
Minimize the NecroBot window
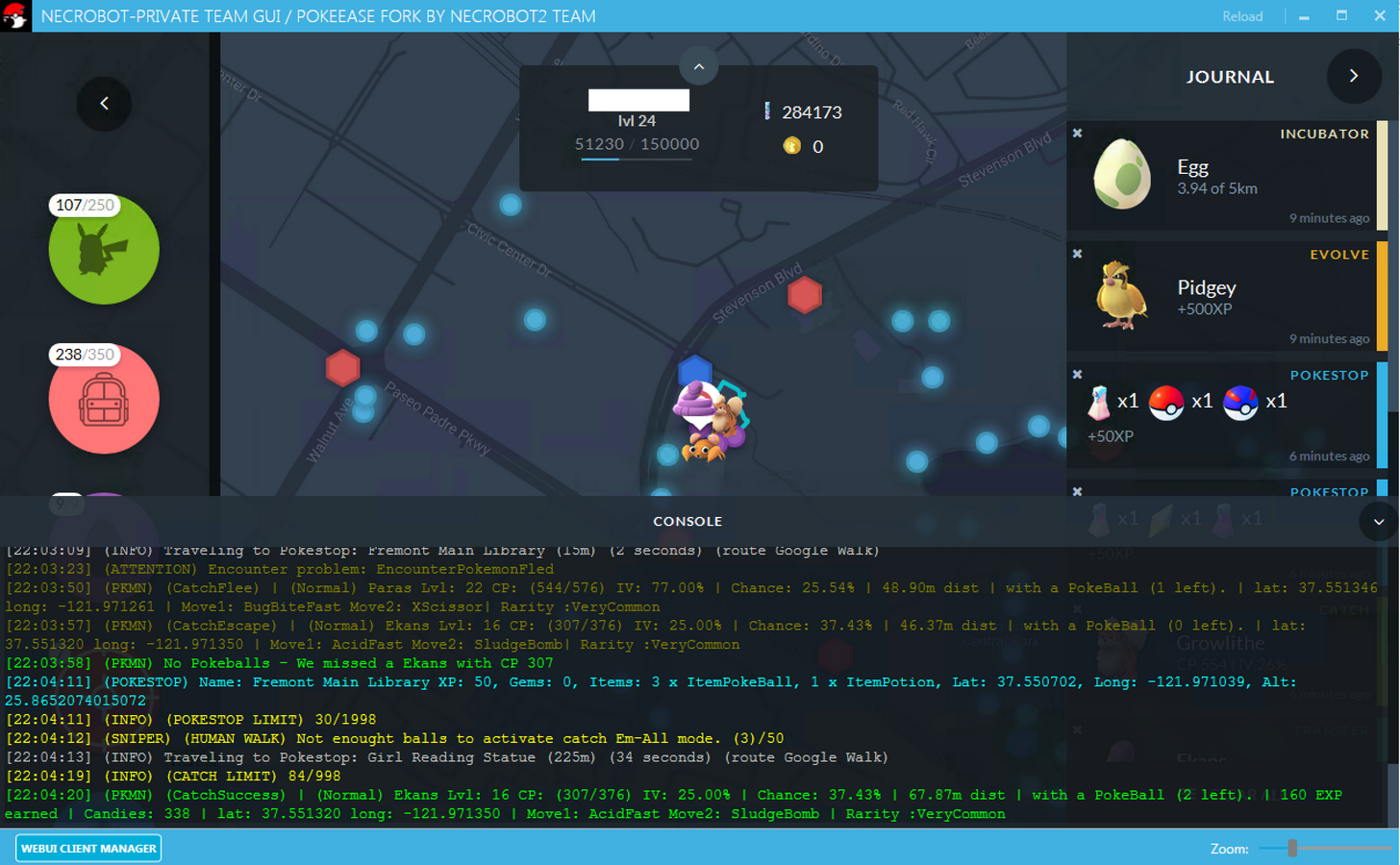coord(1304,16)
